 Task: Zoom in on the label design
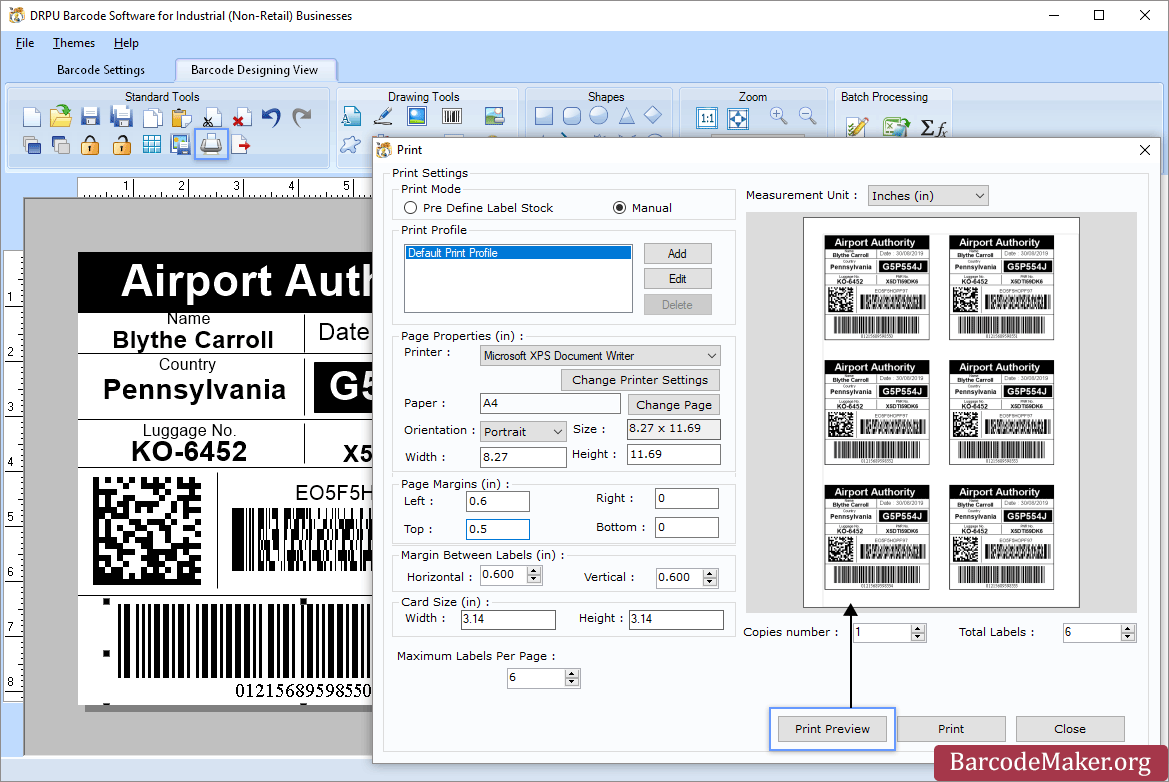(778, 116)
